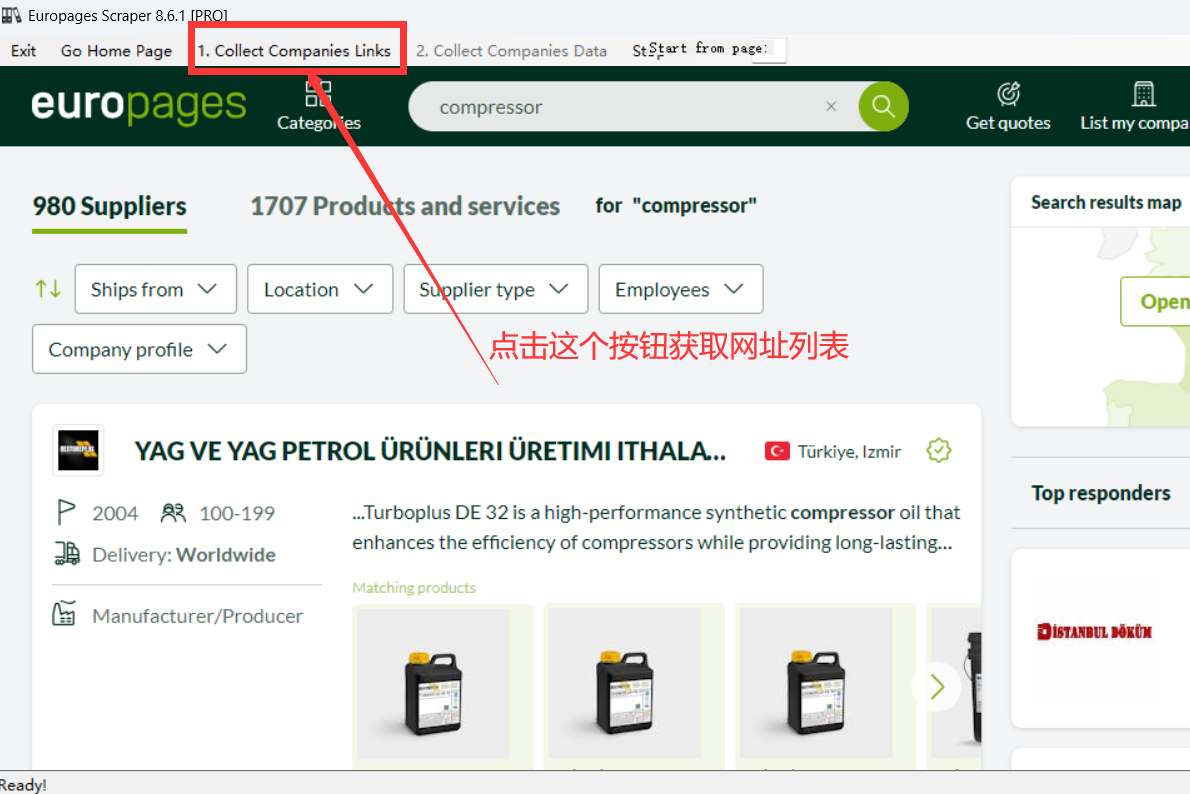Click the green magnifying glass search icon

point(882,106)
